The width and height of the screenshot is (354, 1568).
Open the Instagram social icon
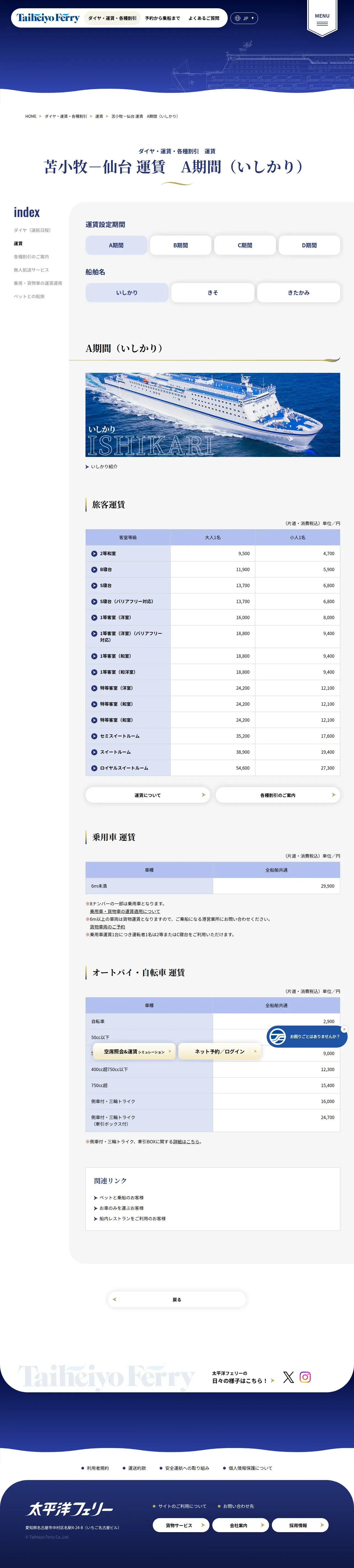tap(305, 1377)
